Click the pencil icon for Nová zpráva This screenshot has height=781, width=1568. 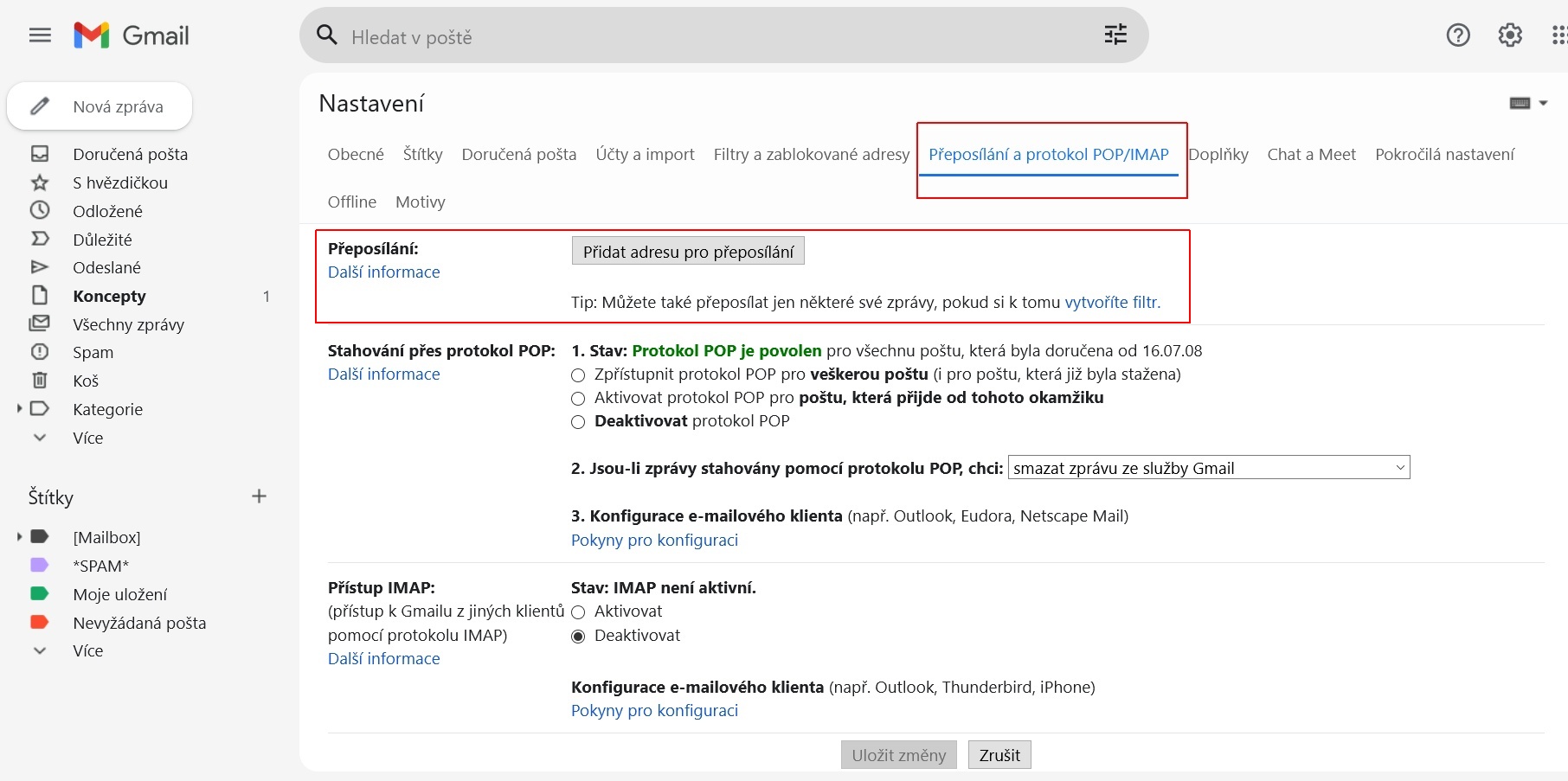tap(40, 106)
